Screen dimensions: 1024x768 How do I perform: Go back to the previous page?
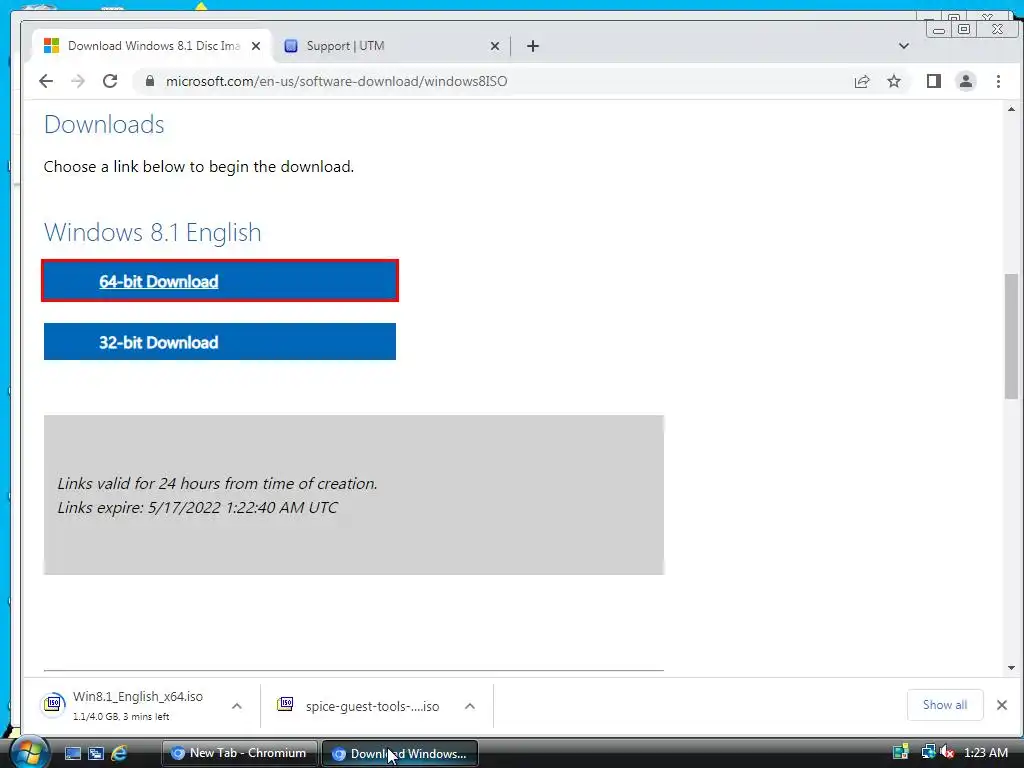(x=46, y=81)
